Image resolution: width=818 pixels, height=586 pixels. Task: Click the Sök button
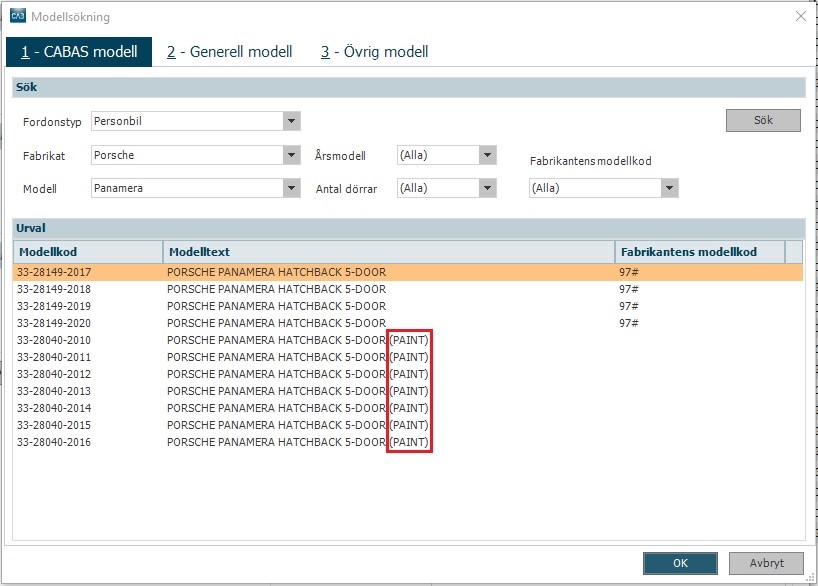click(763, 121)
